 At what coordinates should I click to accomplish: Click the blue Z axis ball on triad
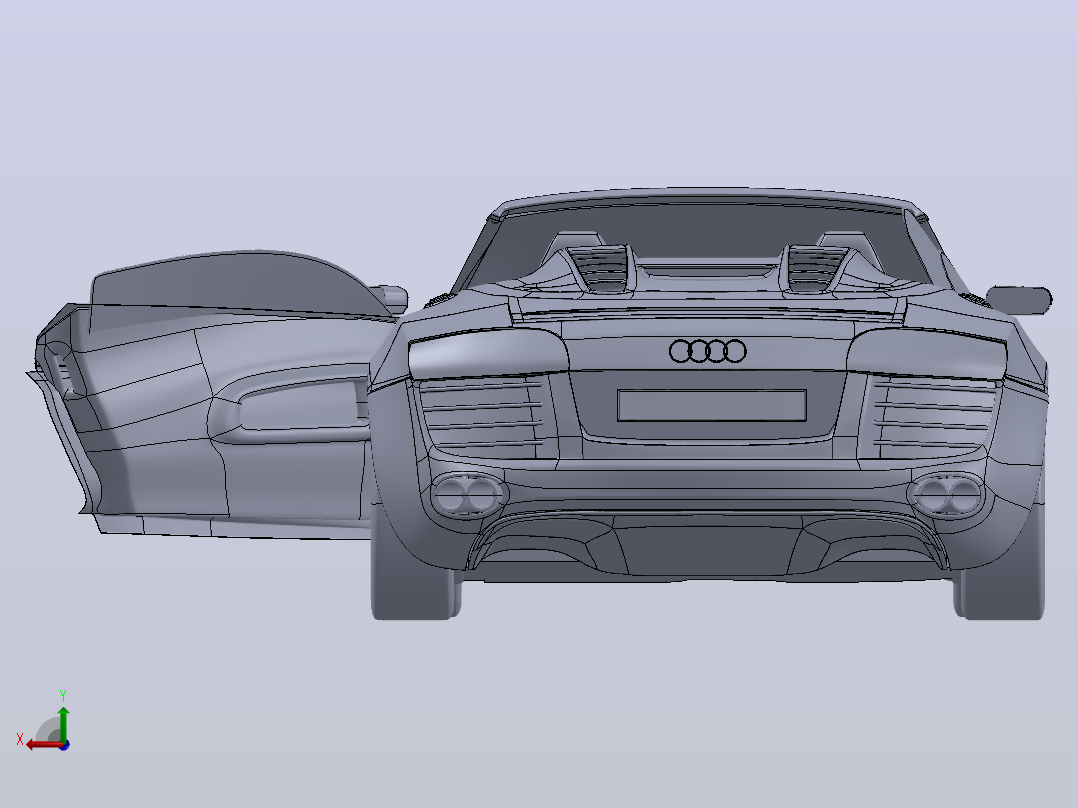point(65,745)
